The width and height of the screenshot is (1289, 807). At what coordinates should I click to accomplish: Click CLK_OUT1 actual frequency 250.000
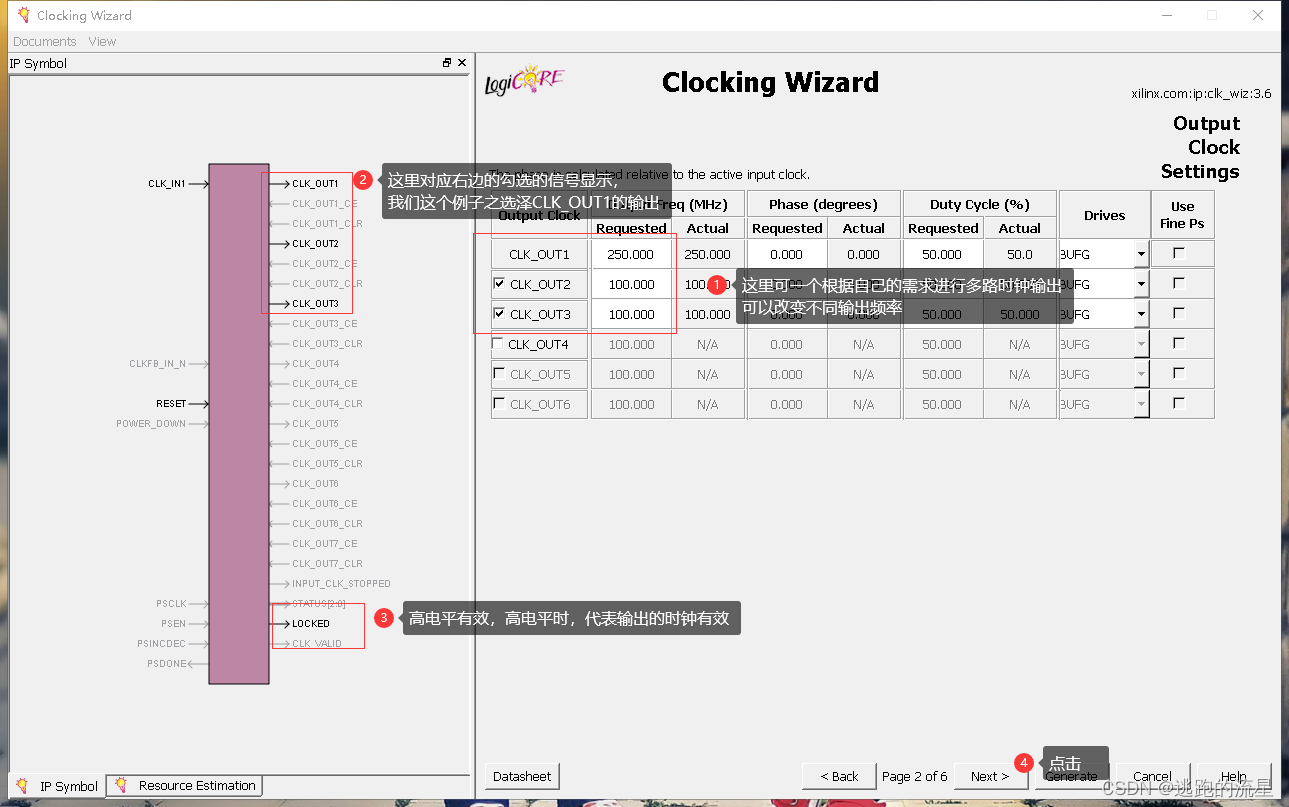707,254
